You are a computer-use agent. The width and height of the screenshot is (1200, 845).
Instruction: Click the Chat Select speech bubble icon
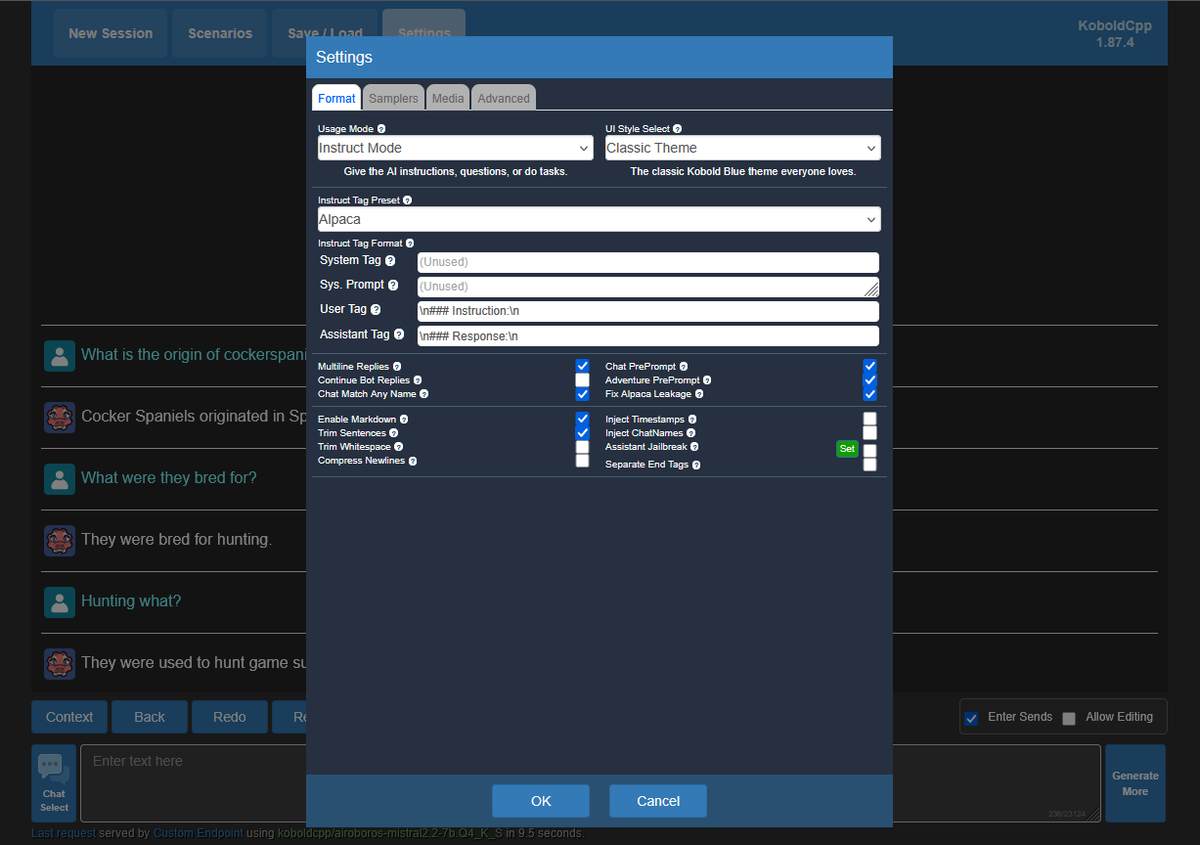pos(54,768)
